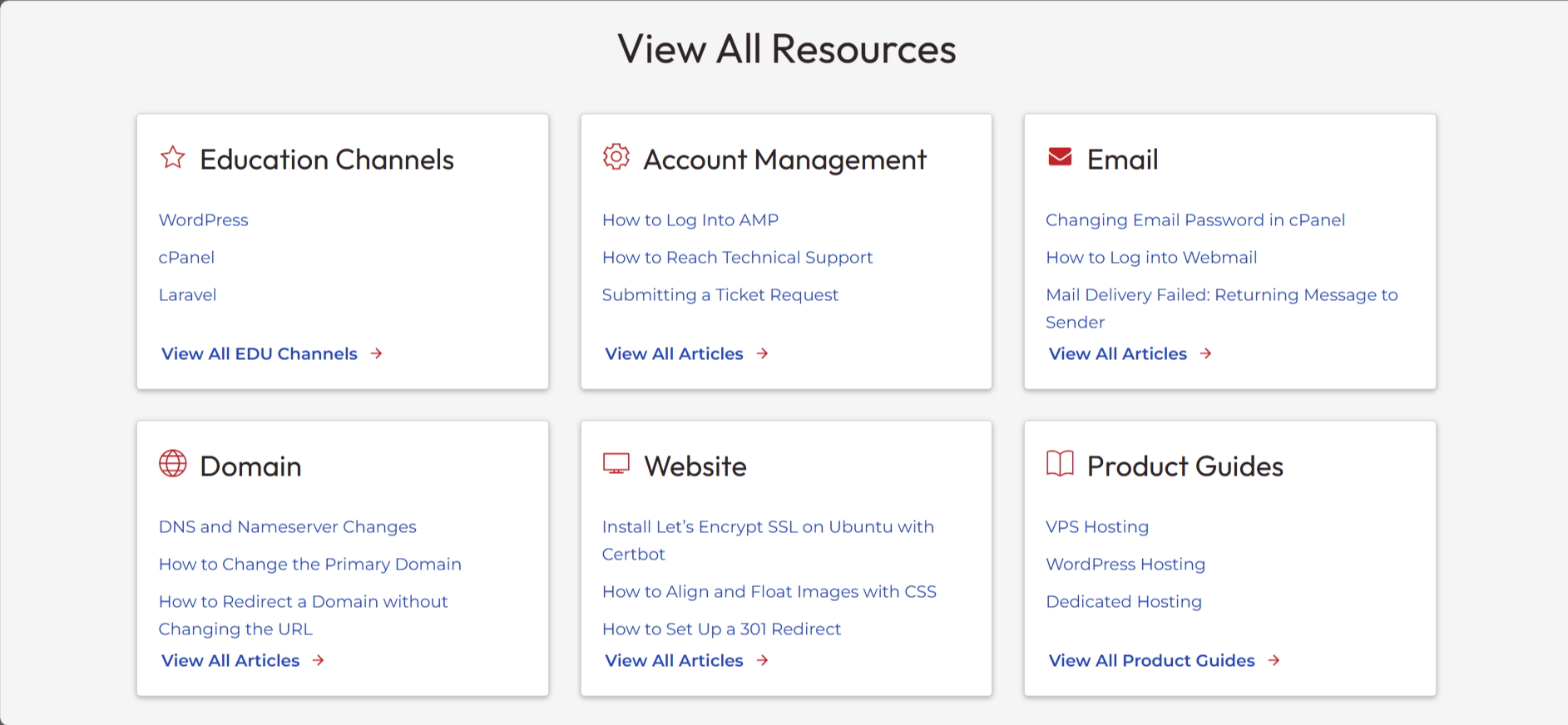Image resolution: width=1568 pixels, height=725 pixels.
Task: View all Email articles
Action: (1118, 353)
